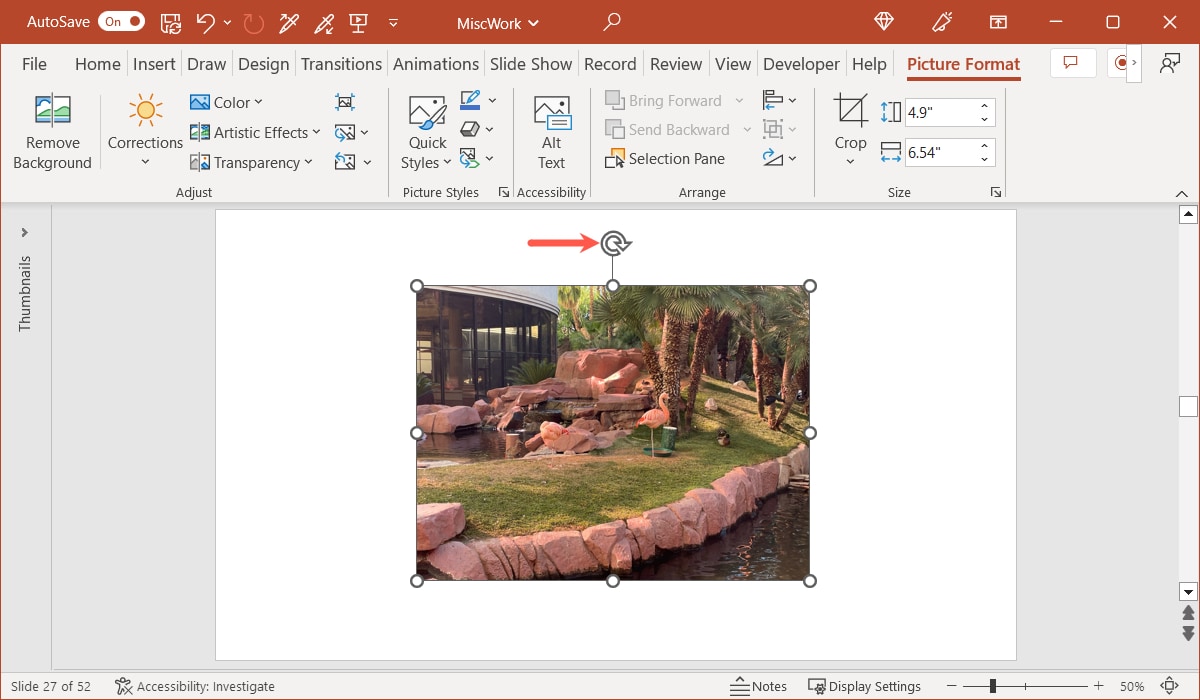Open the Selection Pane

click(665, 158)
